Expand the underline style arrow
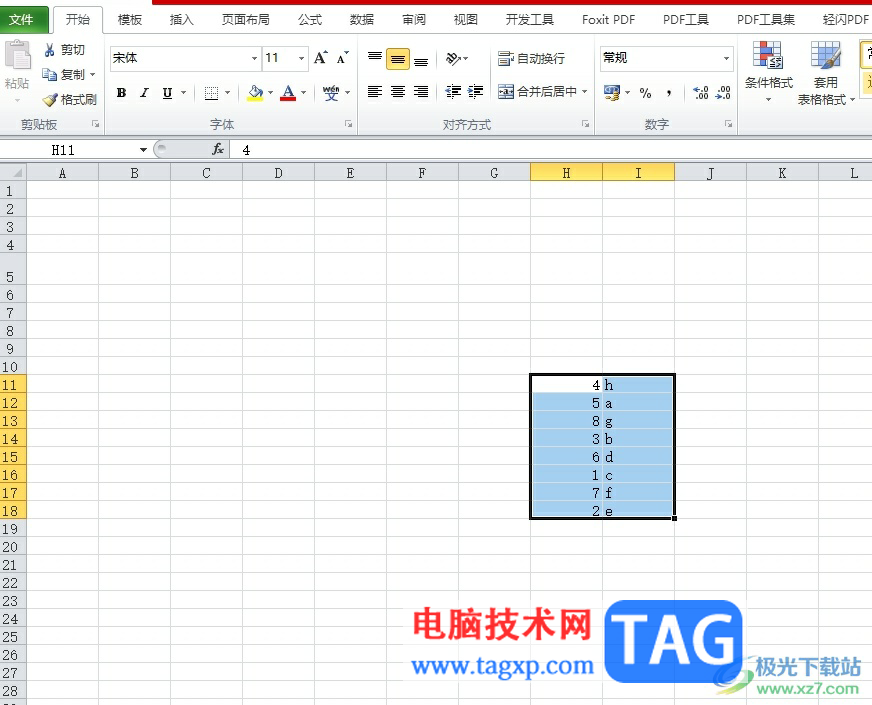Image resolution: width=872 pixels, height=705 pixels. [184, 93]
